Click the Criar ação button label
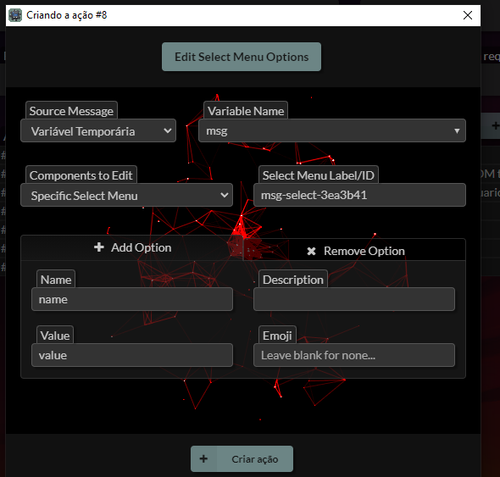The width and height of the screenshot is (500, 477). [255, 459]
